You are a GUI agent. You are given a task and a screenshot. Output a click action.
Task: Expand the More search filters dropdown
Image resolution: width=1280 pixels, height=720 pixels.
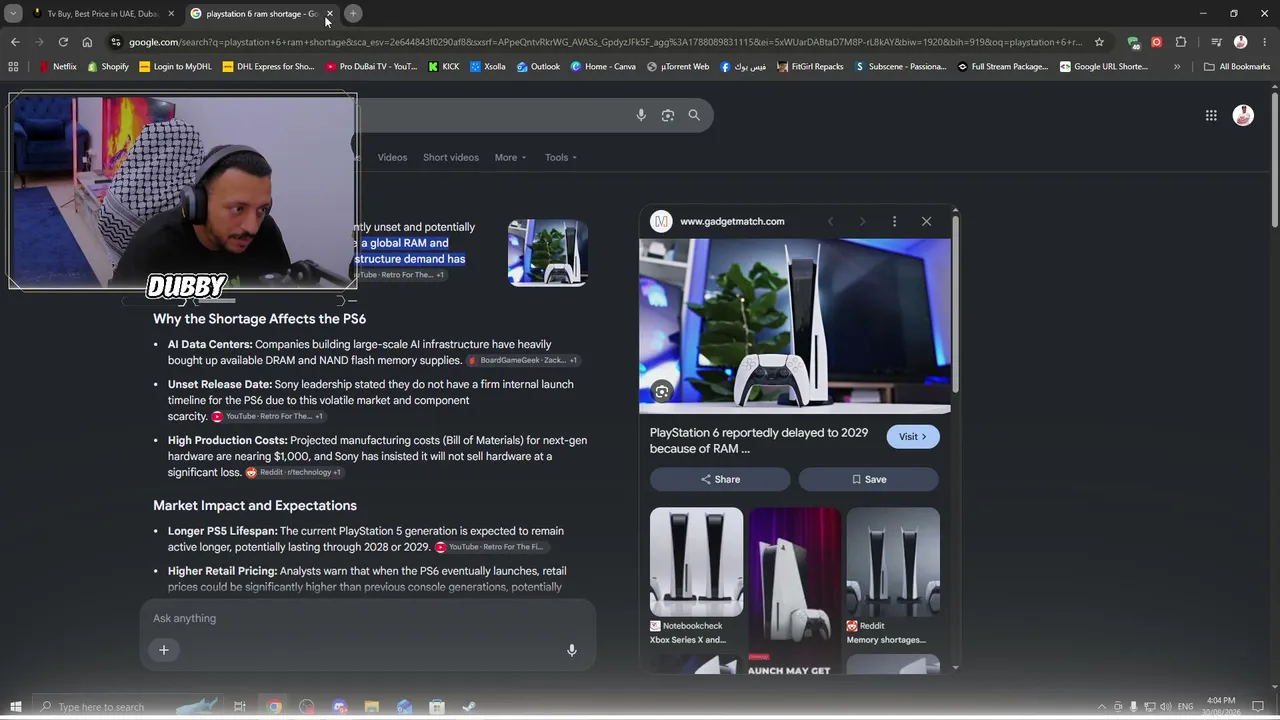510,157
